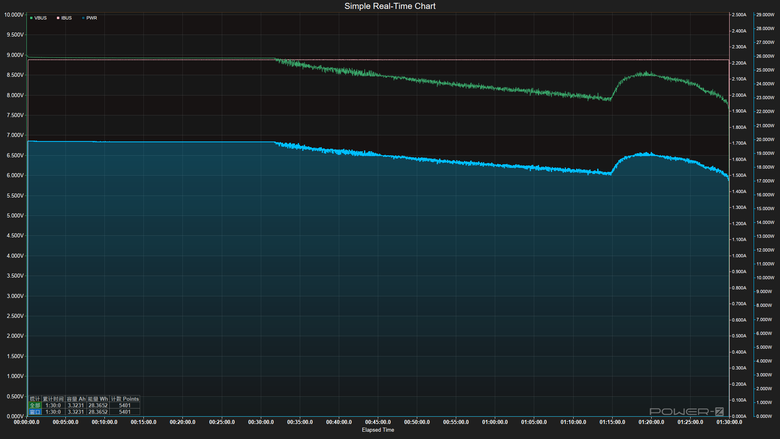Click the 00:45:00.0 time axis tick
The height and width of the screenshot is (439, 780).
(x=378, y=422)
